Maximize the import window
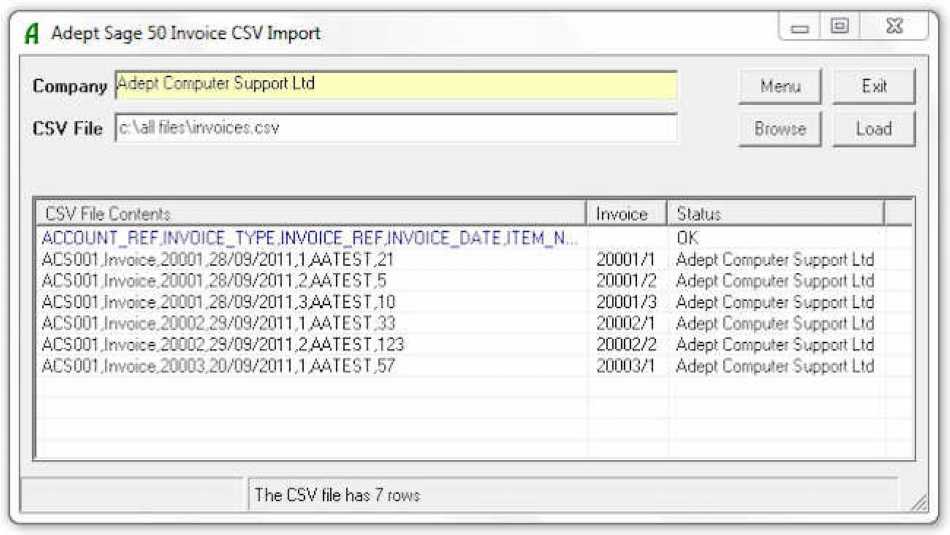The image size is (950, 535). [840, 29]
